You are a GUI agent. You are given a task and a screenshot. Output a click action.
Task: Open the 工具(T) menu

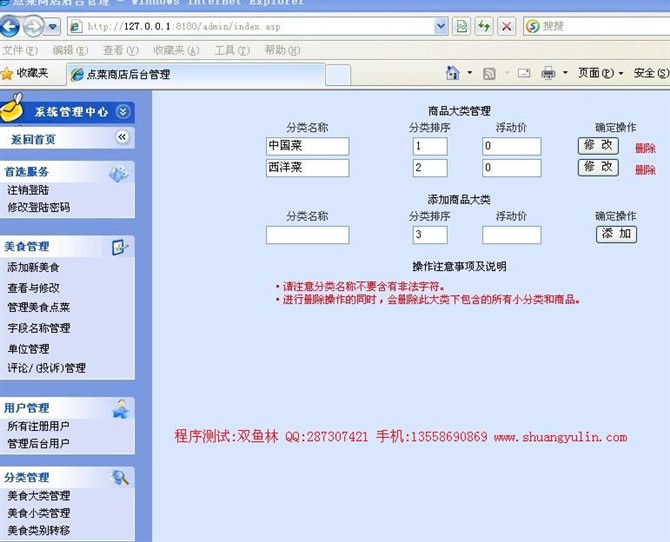click(232, 50)
